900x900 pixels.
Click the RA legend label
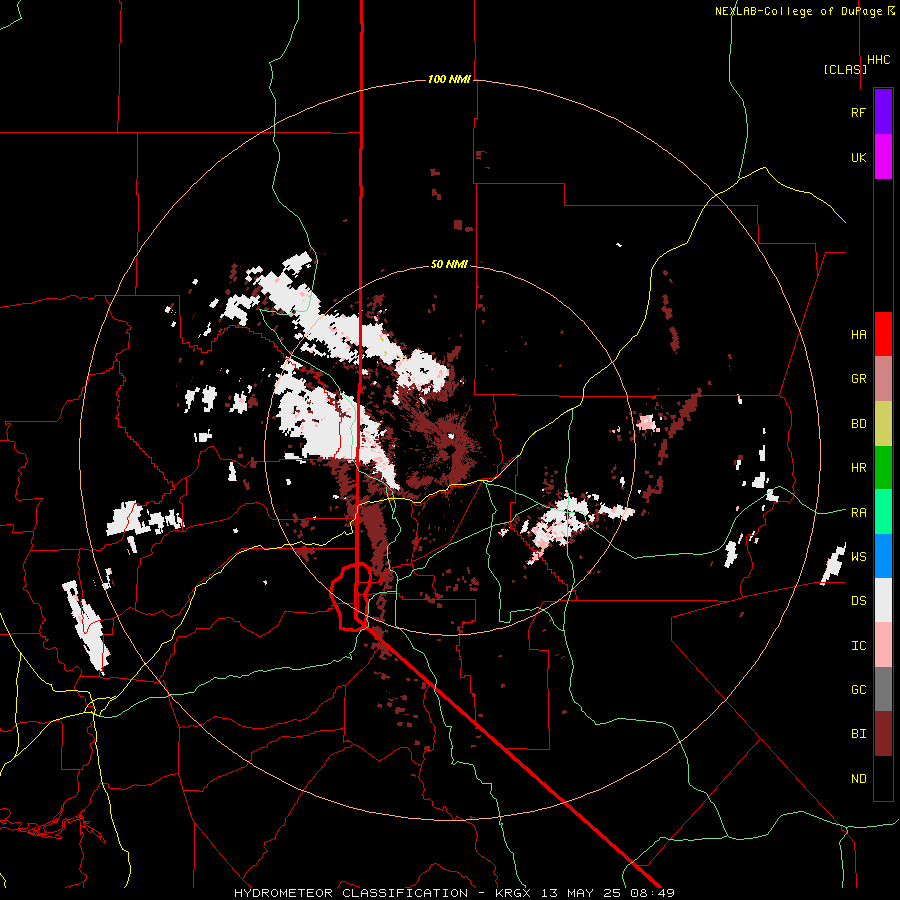(858, 513)
